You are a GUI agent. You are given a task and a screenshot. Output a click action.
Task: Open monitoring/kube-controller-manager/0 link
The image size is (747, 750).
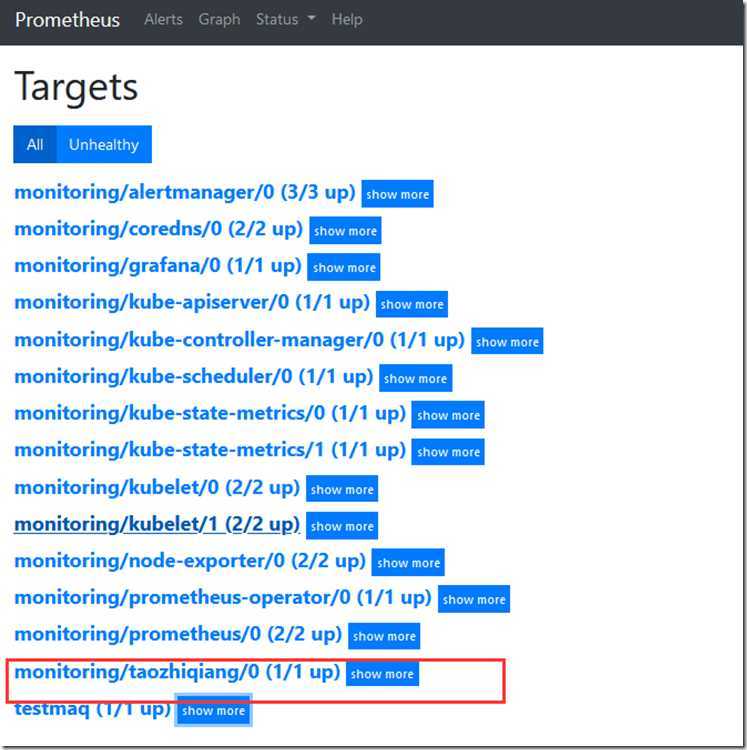[240, 340]
